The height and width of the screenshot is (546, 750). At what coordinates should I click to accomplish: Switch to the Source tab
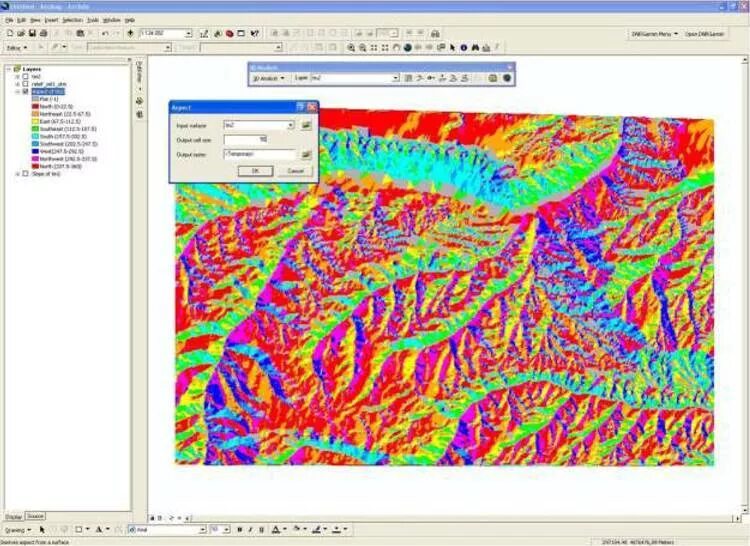pos(35,516)
